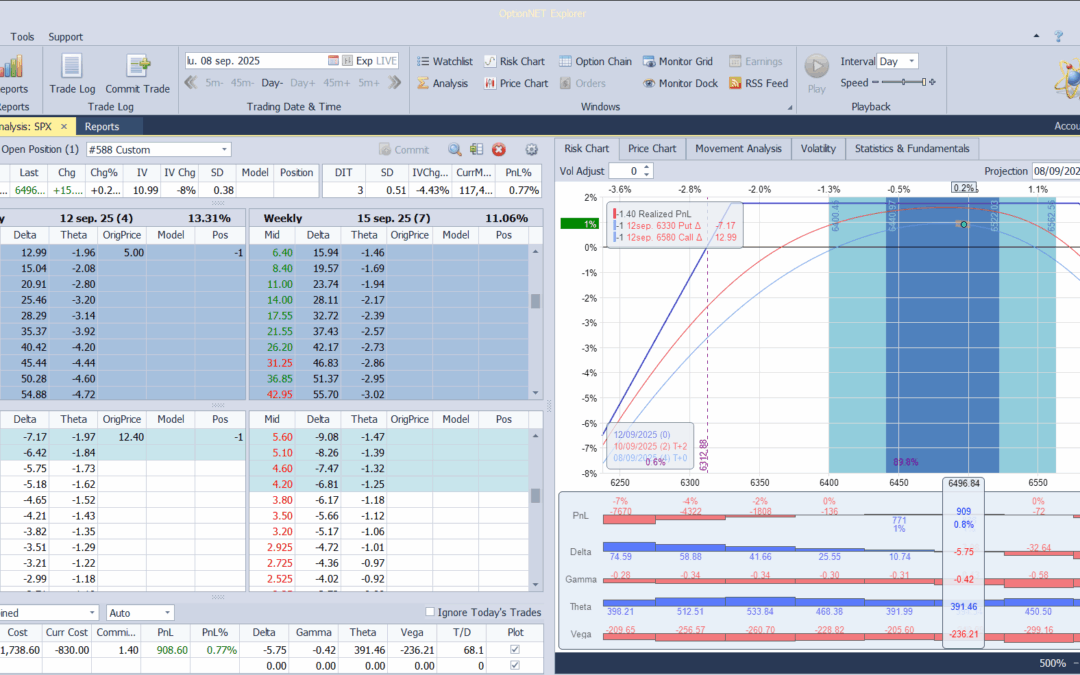Click the 12.40 OrigPrice cell in puts table
This screenshot has height=675, width=1080.
(121, 437)
